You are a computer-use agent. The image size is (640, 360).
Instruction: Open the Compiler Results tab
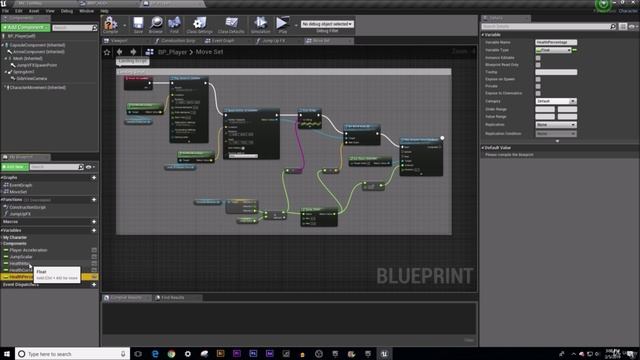coord(126,298)
